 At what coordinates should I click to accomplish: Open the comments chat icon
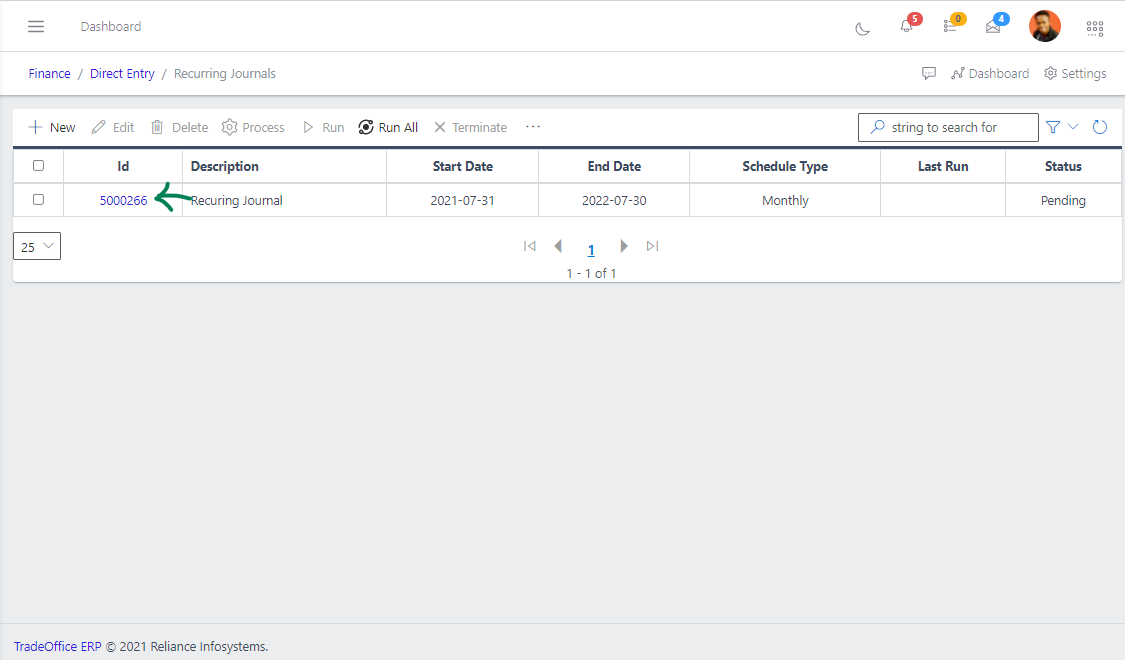tap(929, 73)
